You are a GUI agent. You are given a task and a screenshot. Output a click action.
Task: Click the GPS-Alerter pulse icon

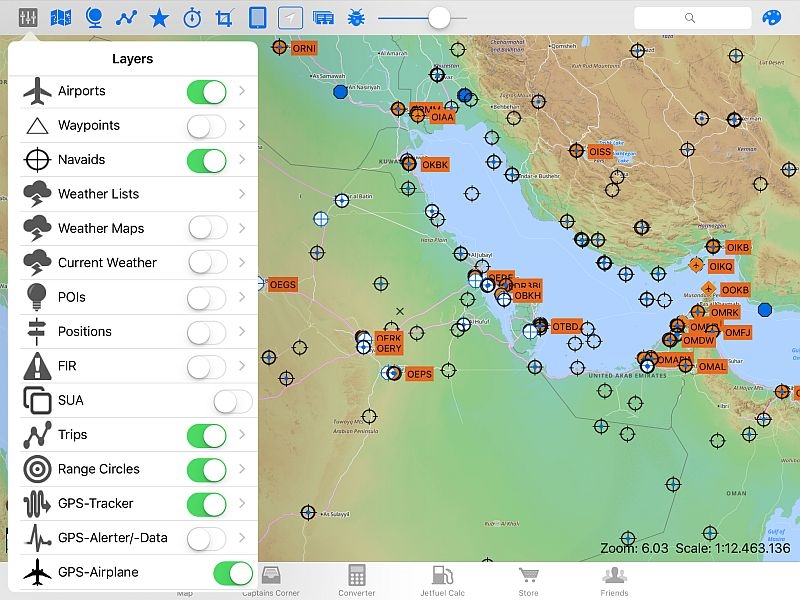pyautogui.click(x=38, y=538)
